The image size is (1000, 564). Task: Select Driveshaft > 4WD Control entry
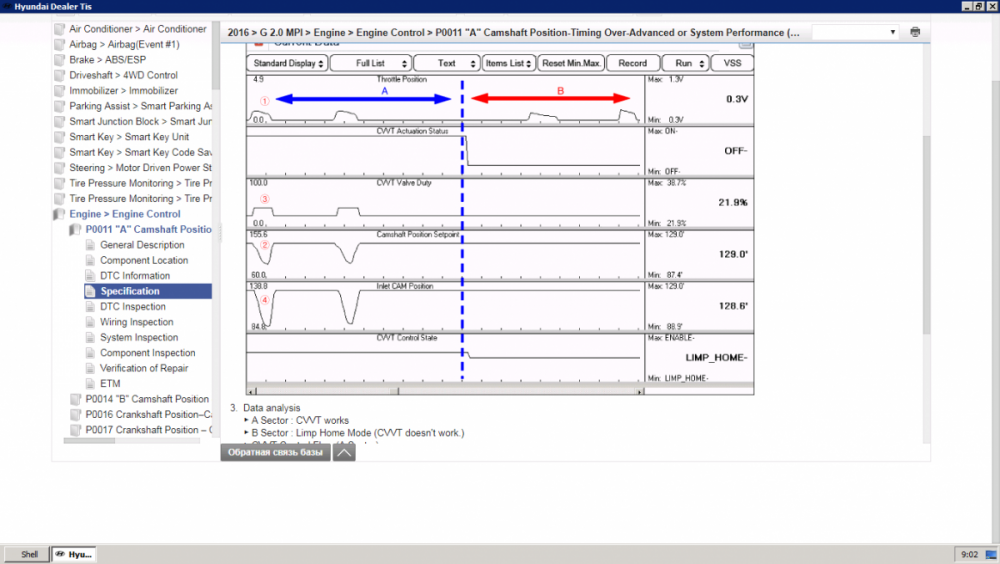[x=124, y=75]
